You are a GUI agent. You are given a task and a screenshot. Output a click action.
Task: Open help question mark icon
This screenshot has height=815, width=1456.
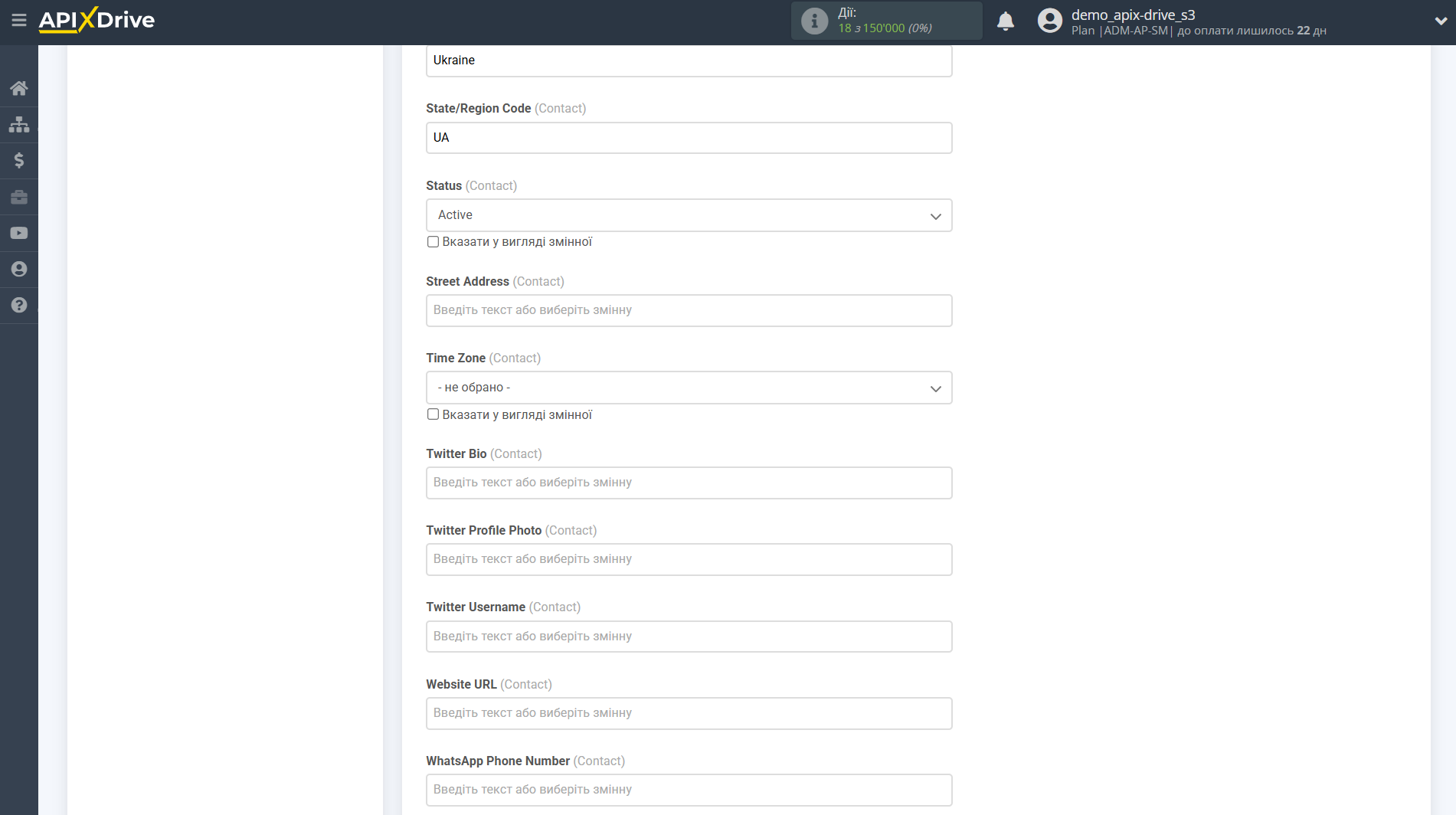pos(19,305)
